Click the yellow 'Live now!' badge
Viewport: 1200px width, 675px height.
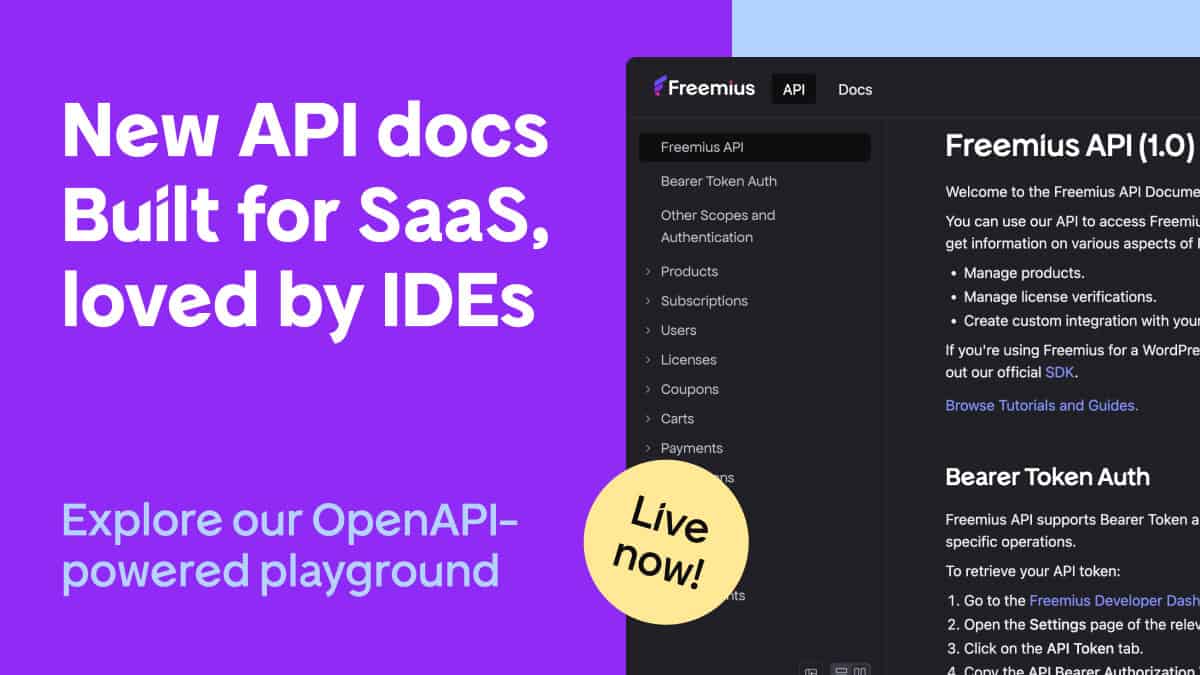(x=666, y=543)
